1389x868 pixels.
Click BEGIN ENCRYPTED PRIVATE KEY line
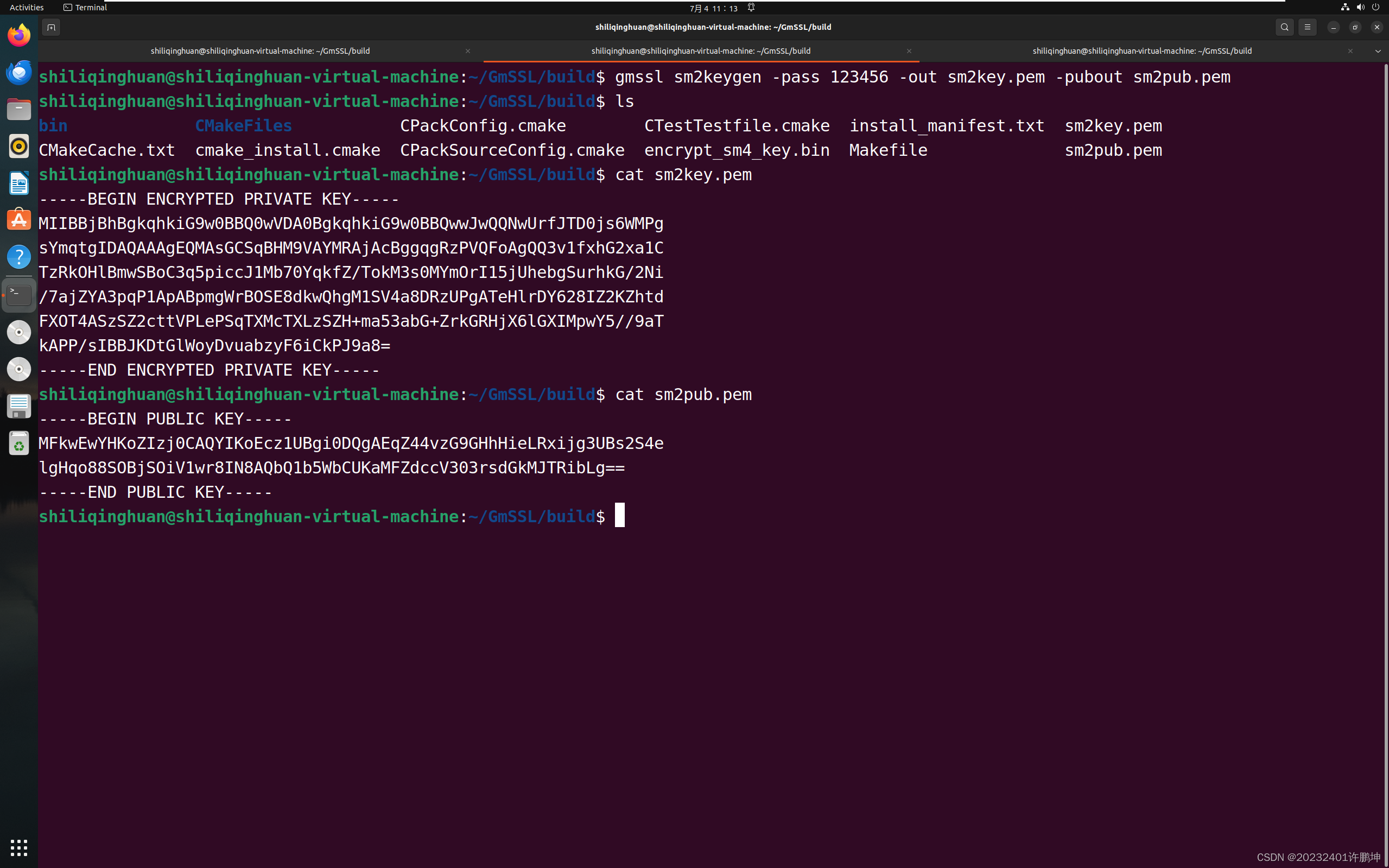(x=219, y=199)
